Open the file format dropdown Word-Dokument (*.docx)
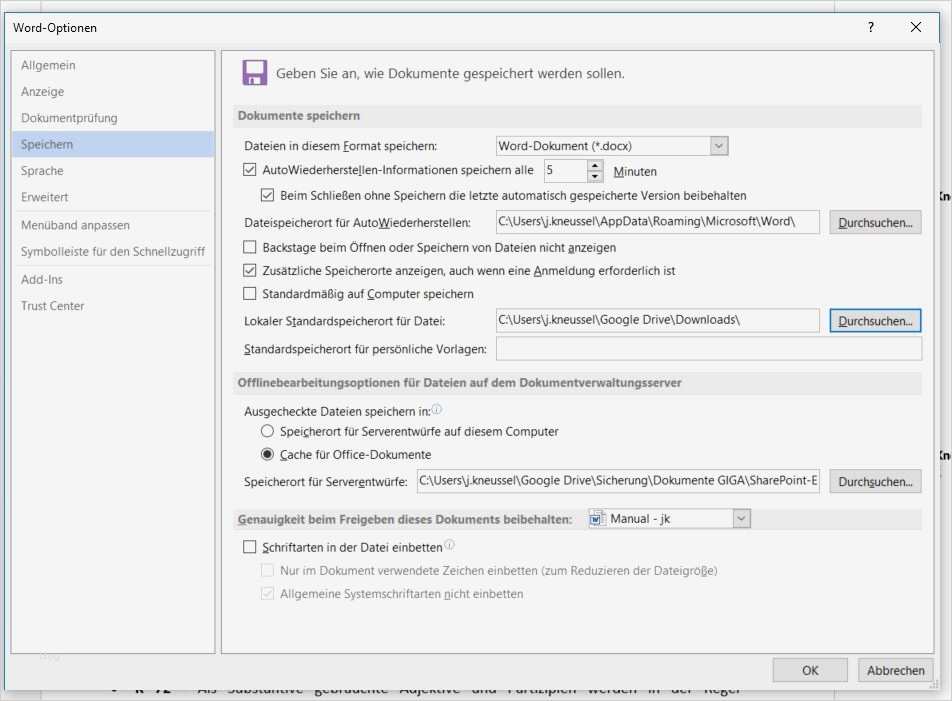This screenshot has width=952, height=701. (x=718, y=146)
